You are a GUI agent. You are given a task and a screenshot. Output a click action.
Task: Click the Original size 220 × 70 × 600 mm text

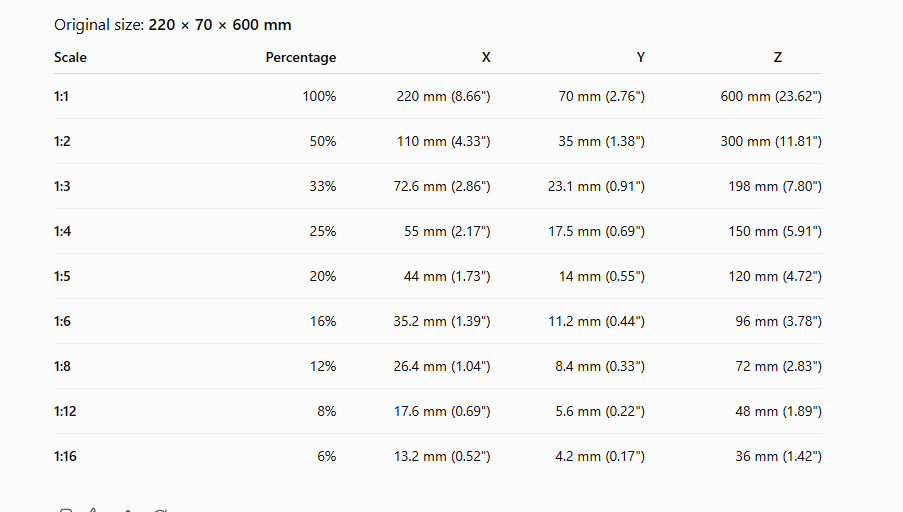click(173, 25)
